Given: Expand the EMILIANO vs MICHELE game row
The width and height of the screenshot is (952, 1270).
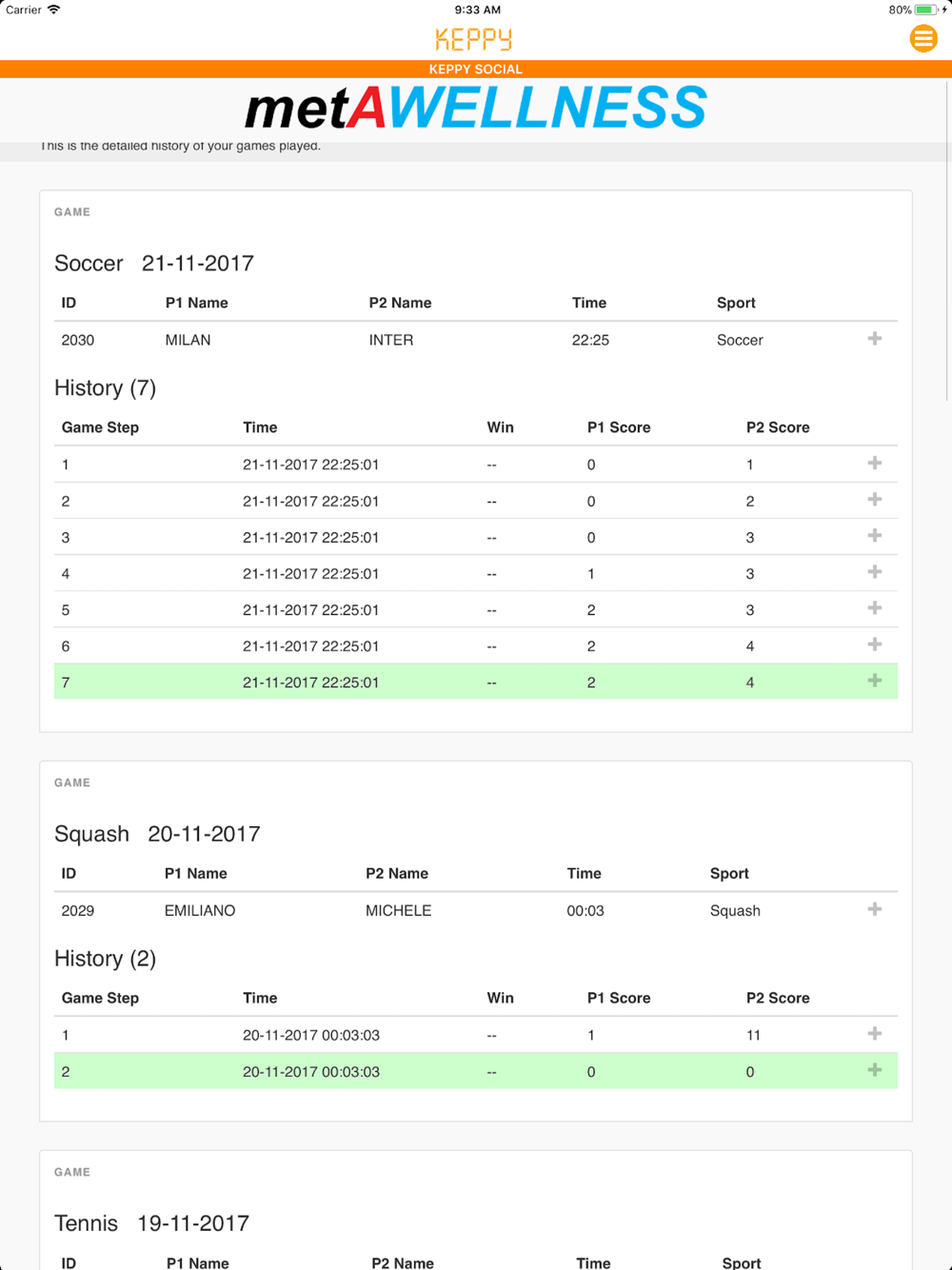Looking at the screenshot, I should tap(875, 909).
